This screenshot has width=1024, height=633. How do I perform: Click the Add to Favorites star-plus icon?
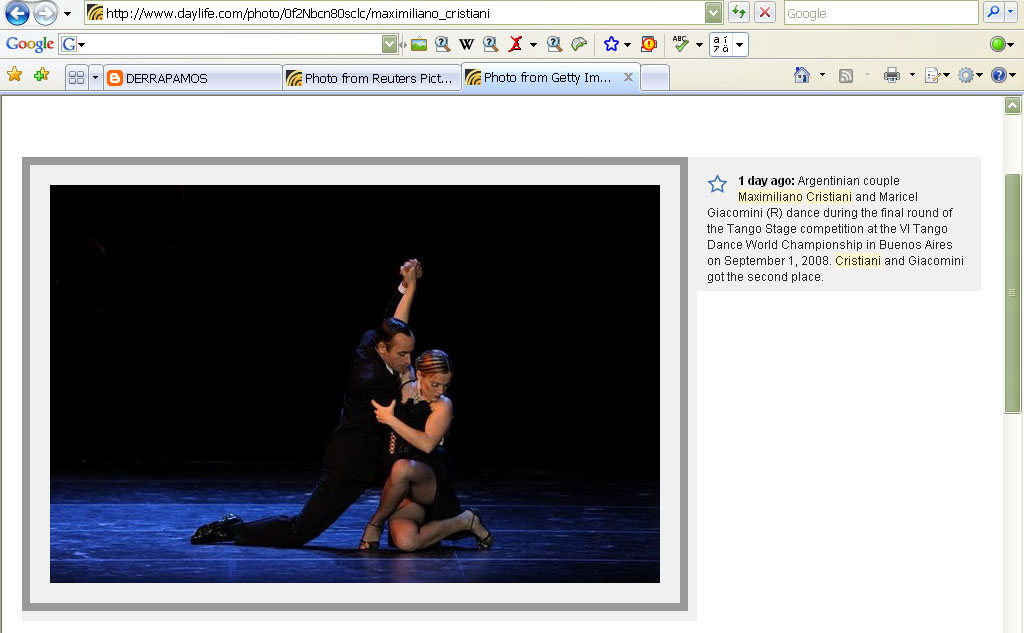[42, 75]
